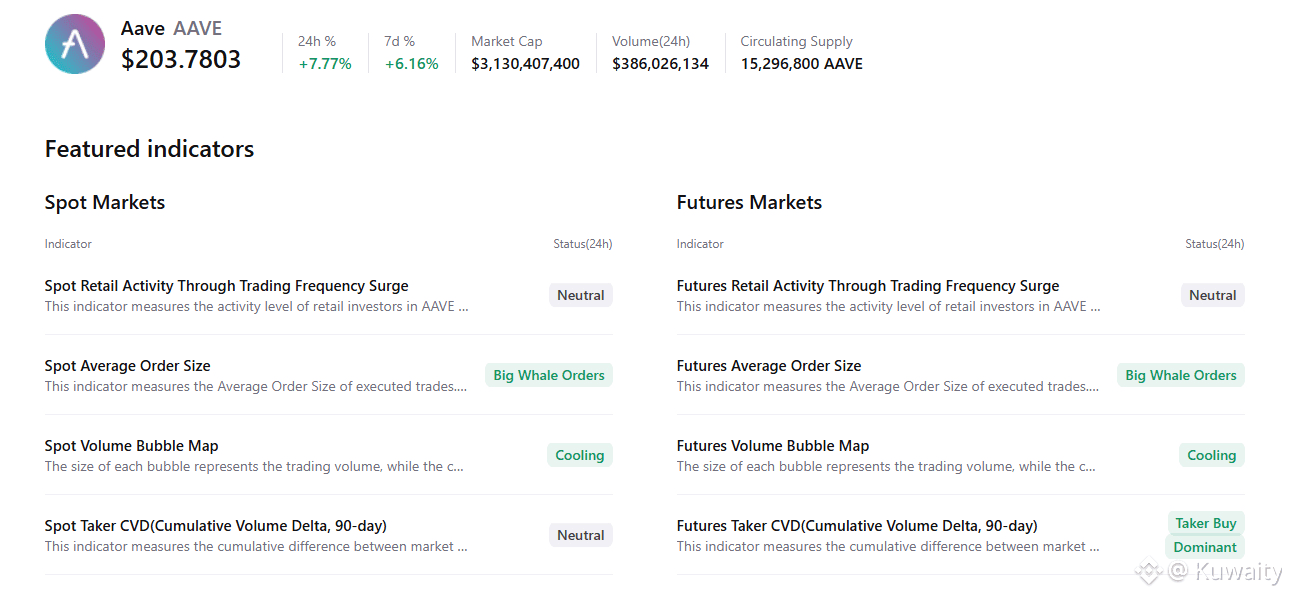Click the Aave logo icon
Image resolution: width=1290 pixels, height=596 pixels.
(x=75, y=44)
